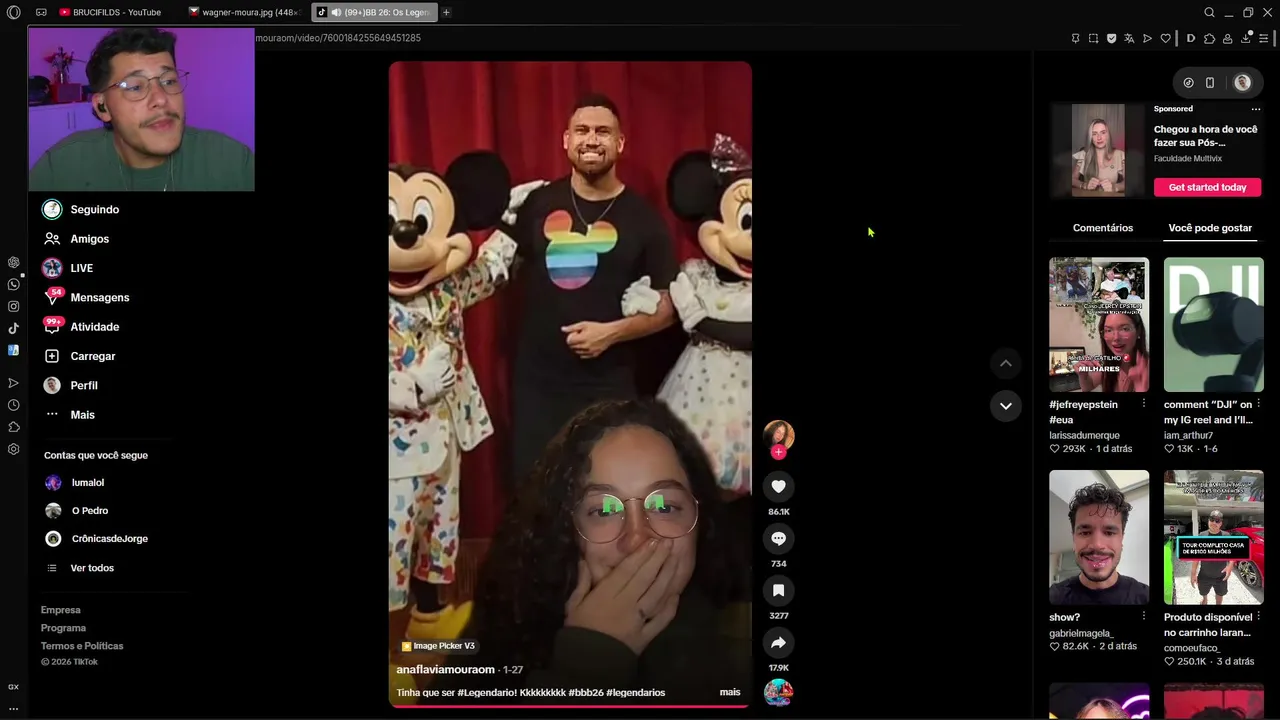Screen dimensions: 1280x720
Task: Click the 'Get started today' button
Action: [x=1207, y=187]
